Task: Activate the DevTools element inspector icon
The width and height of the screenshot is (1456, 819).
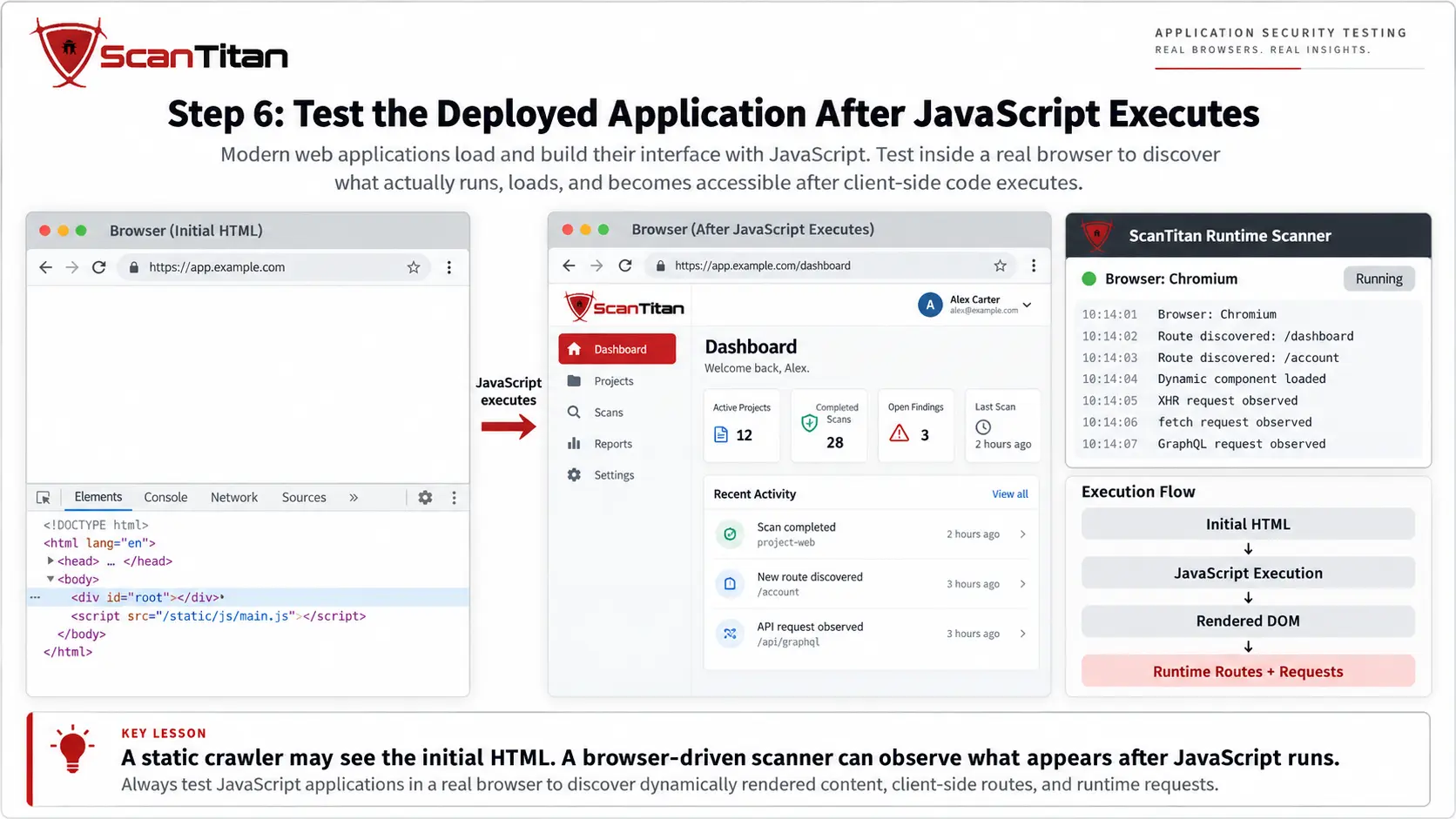Action: 44,498
